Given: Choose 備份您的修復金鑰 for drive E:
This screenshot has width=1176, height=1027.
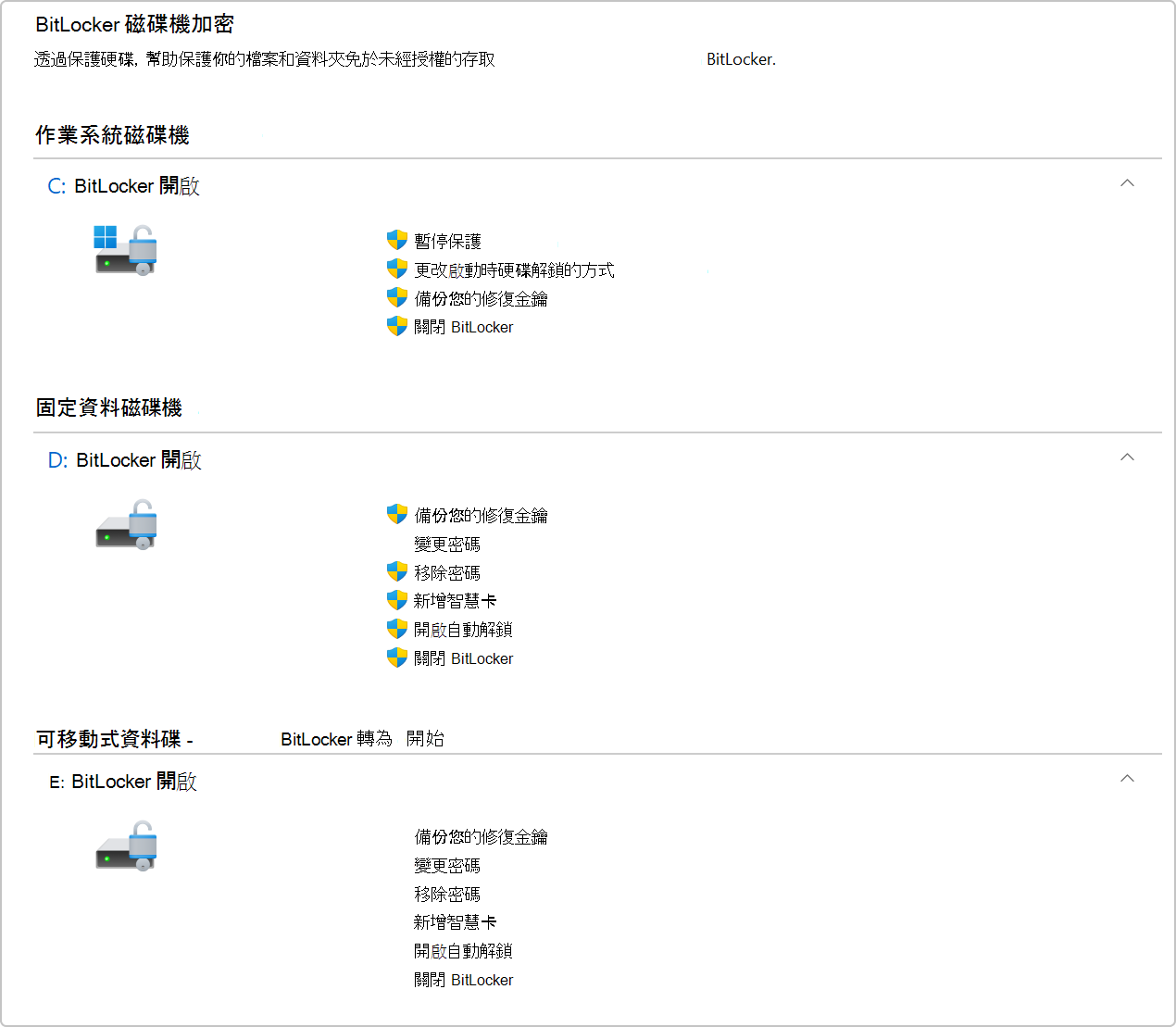Looking at the screenshot, I should click(481, 837).
